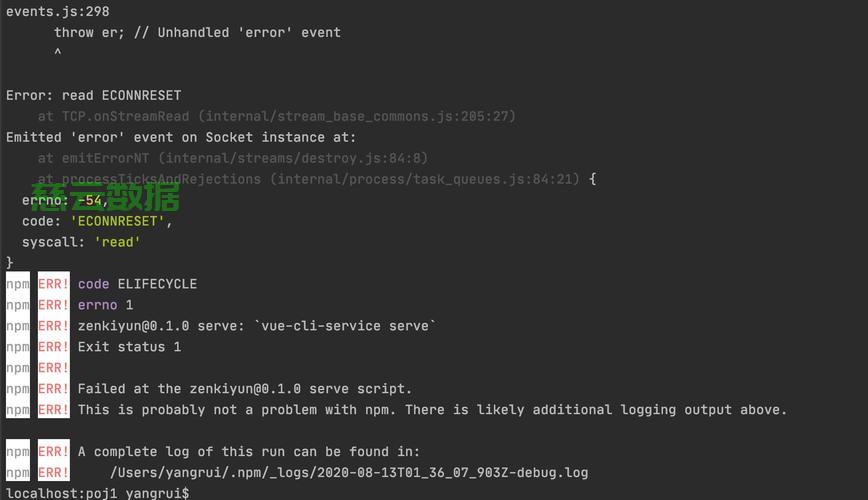Click the green watermark logo

105,197
